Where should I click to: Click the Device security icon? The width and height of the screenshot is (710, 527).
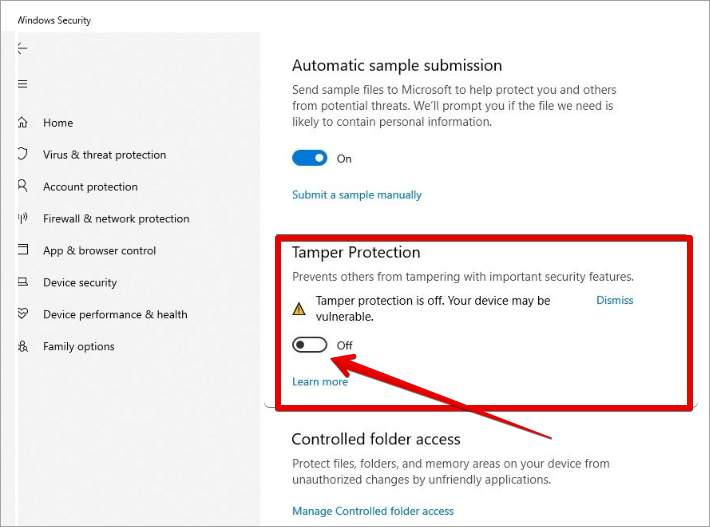(22, 283)
